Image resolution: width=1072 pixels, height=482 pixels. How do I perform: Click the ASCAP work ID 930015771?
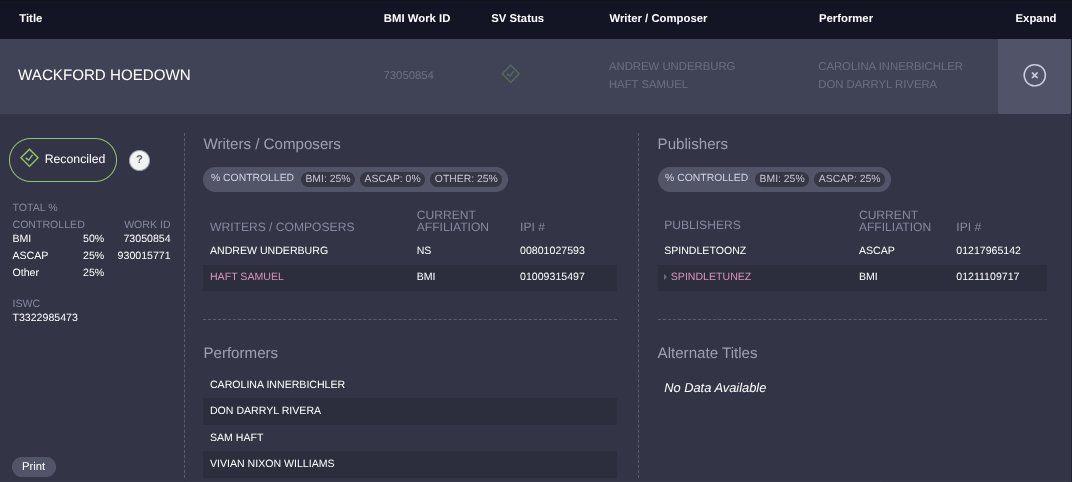point(144,256)
